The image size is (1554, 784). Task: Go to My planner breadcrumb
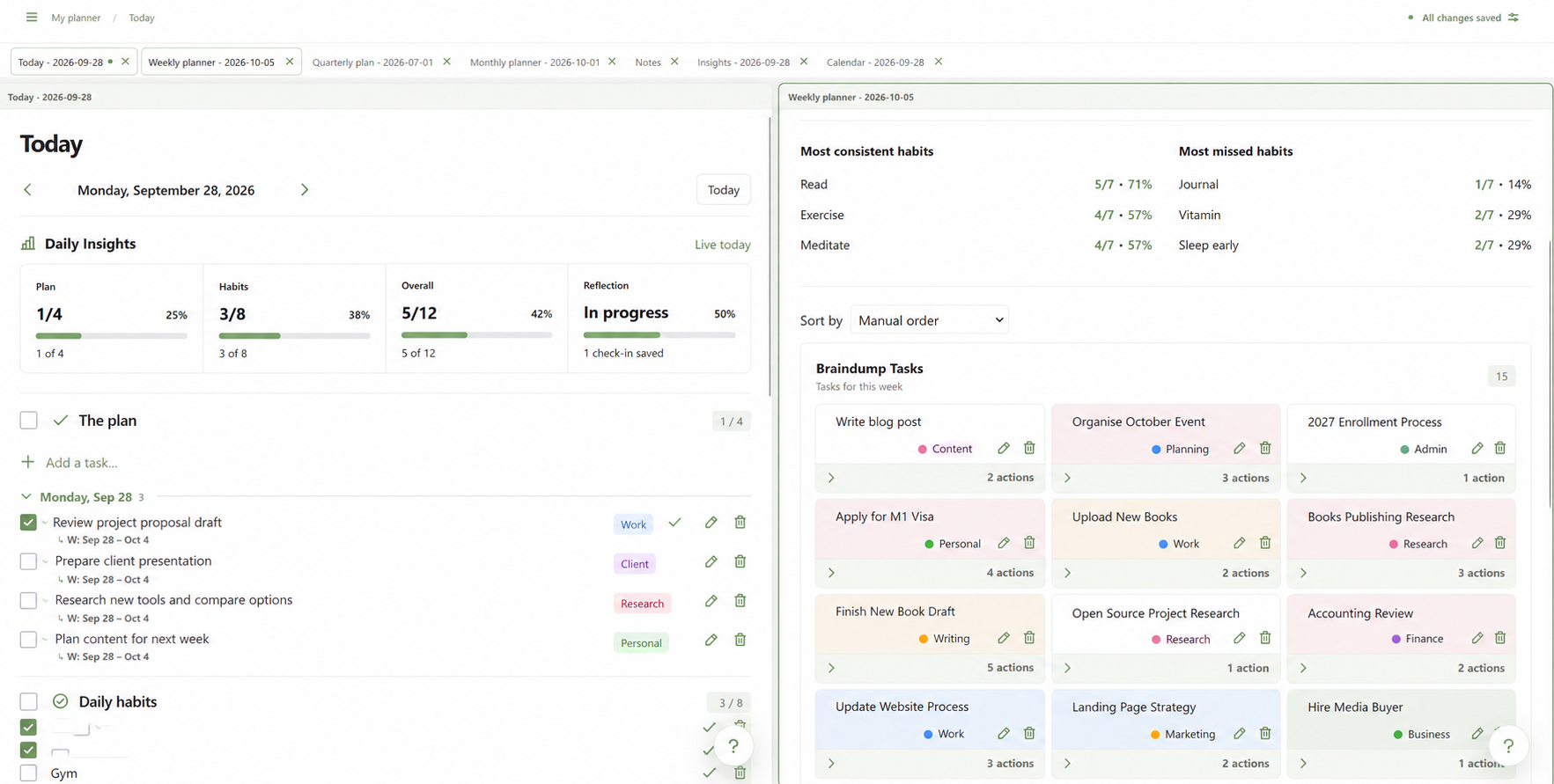pyautogui.click(x=76, y=18)
